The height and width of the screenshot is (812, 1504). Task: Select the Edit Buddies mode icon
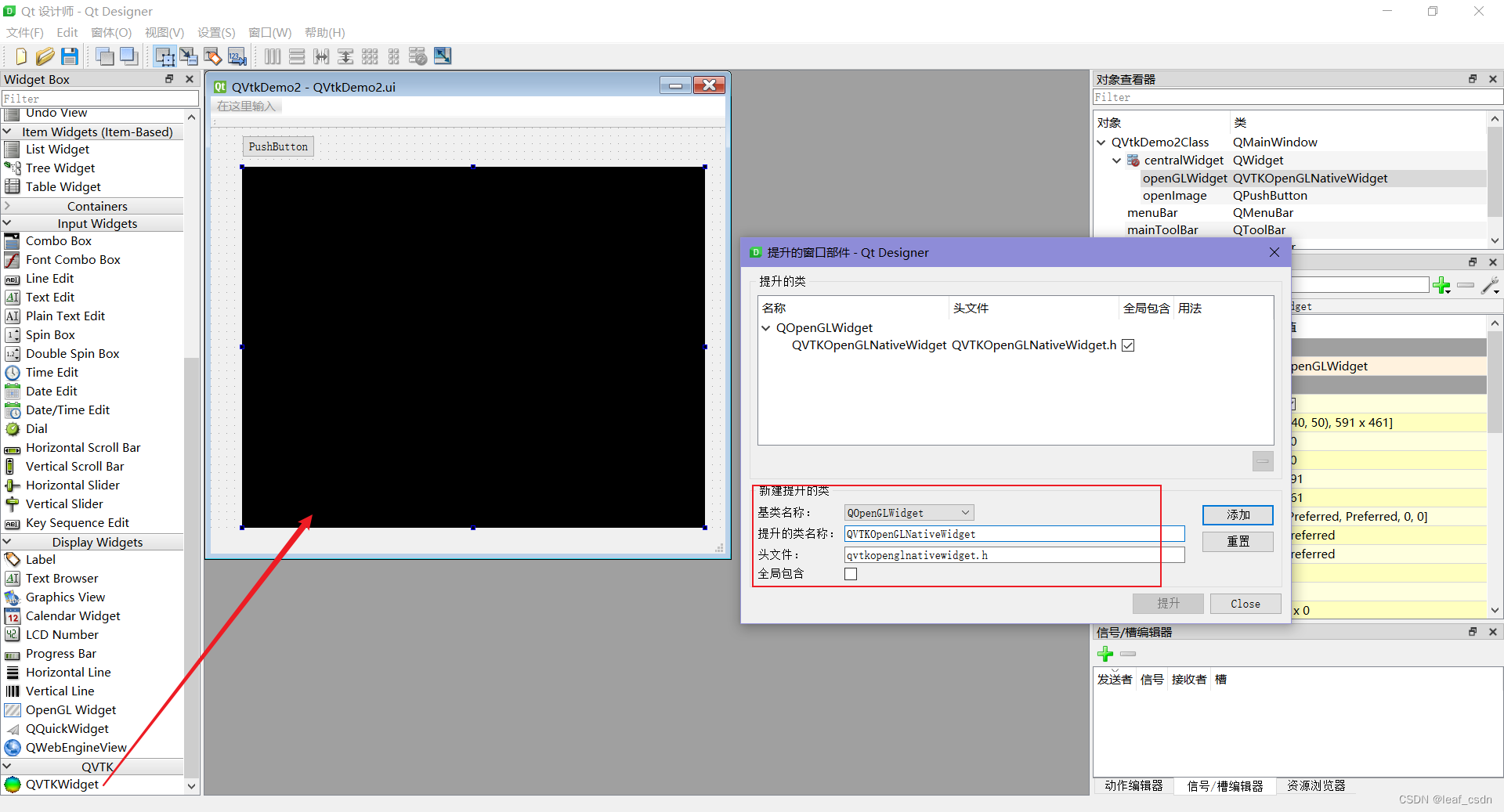pos(212,56)
